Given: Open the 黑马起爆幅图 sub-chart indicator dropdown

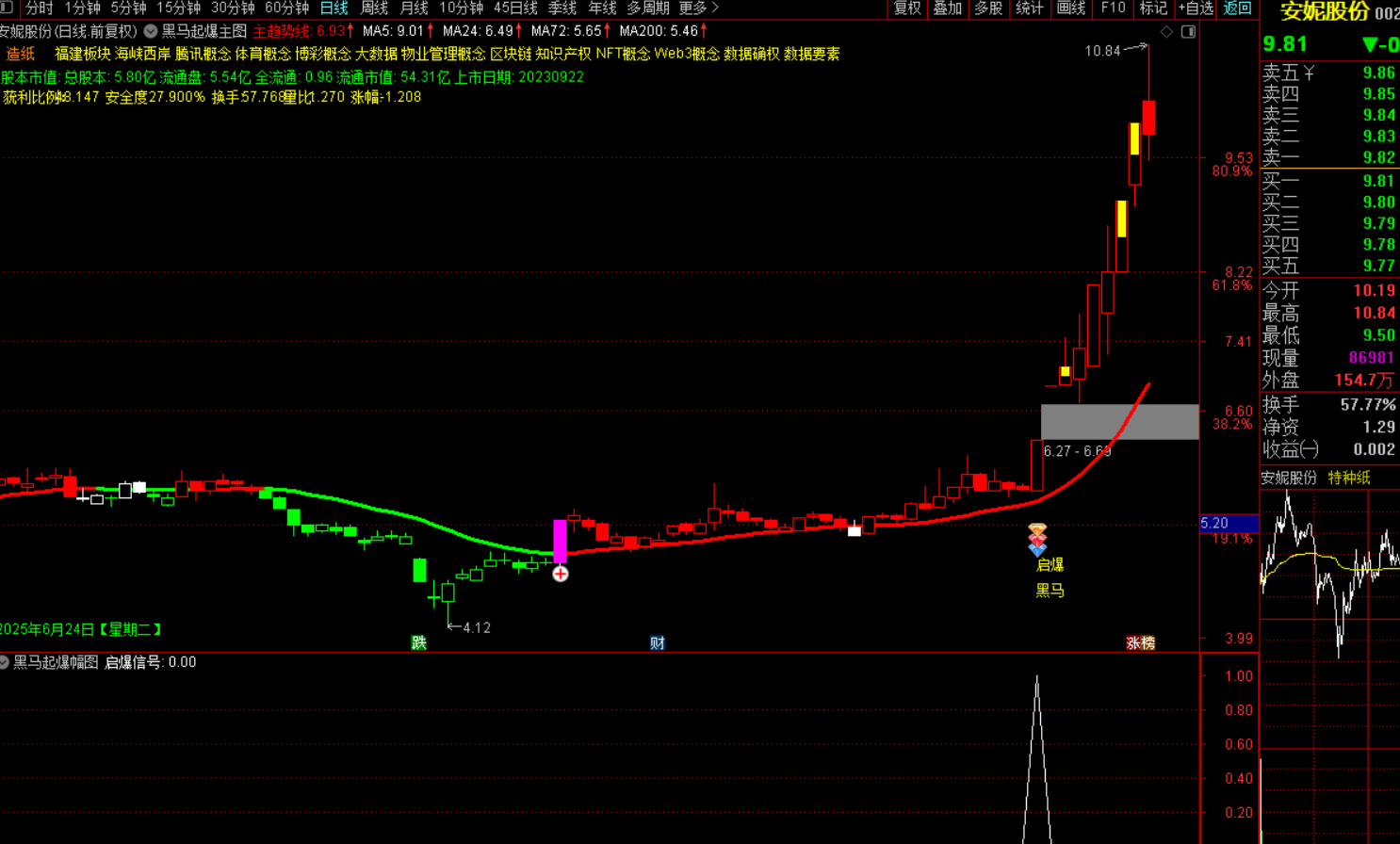Looking at the screenshot, I should tap(5, 662).
